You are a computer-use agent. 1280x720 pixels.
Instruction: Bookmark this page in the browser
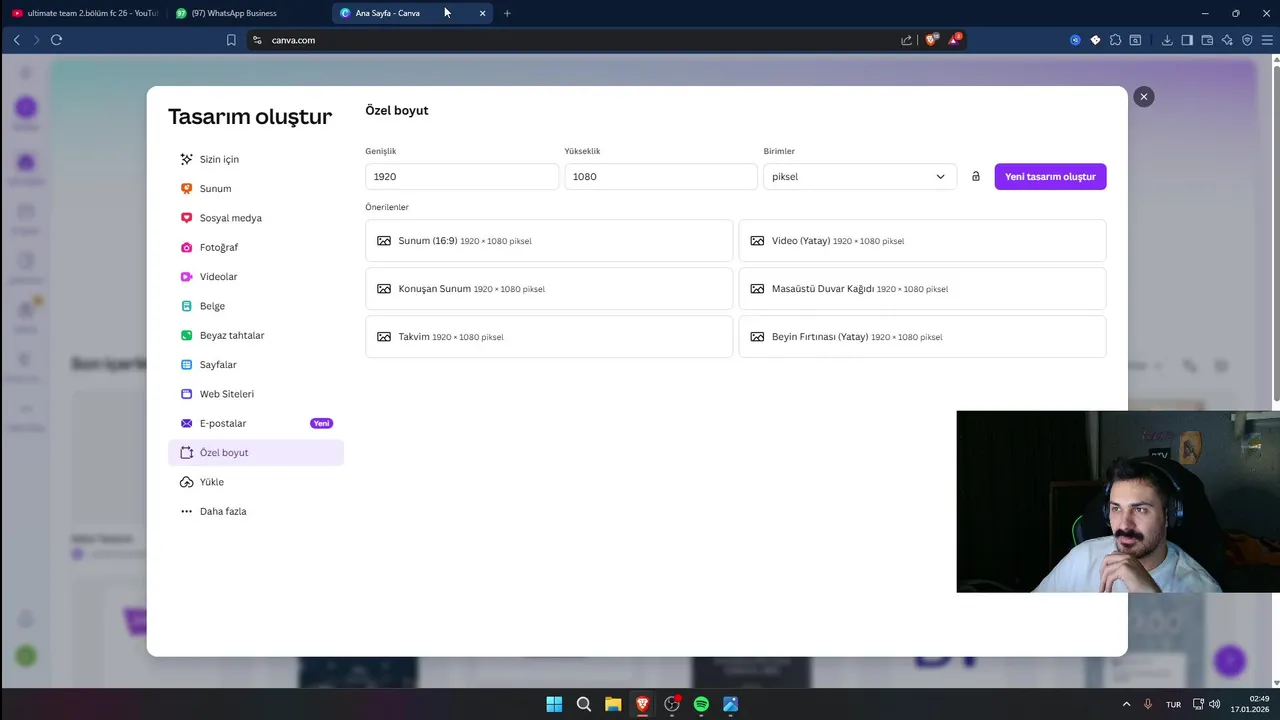231,40
